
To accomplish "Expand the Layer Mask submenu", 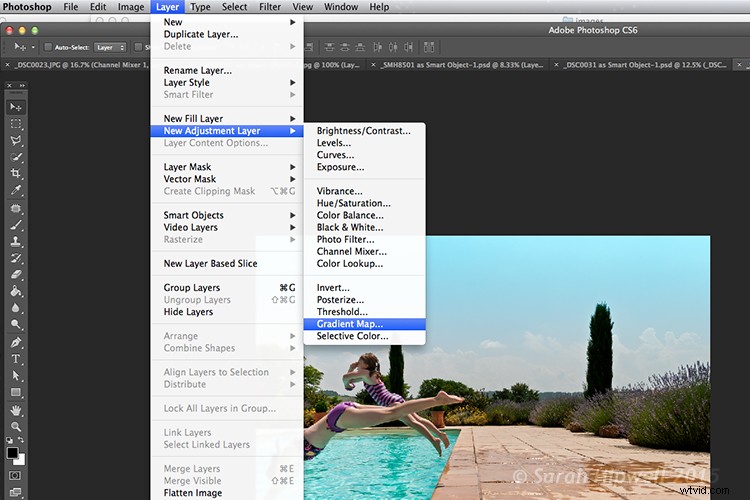I will click(x=227, y=167).
